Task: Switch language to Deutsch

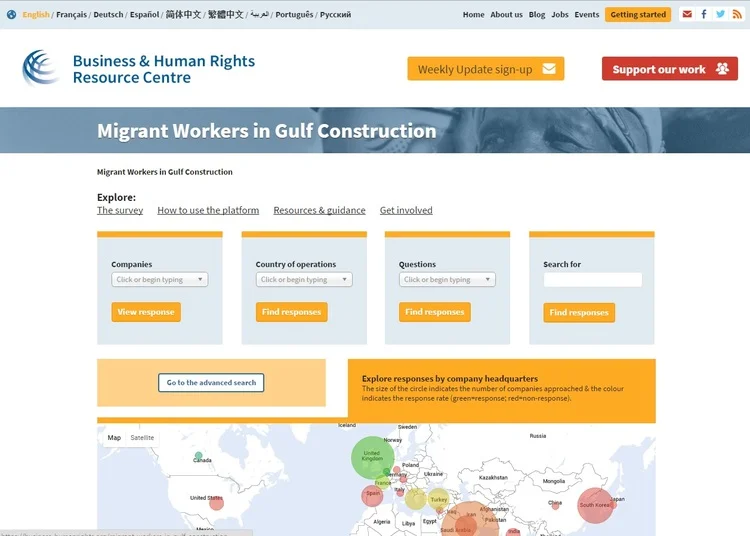Action: point(108,15)
